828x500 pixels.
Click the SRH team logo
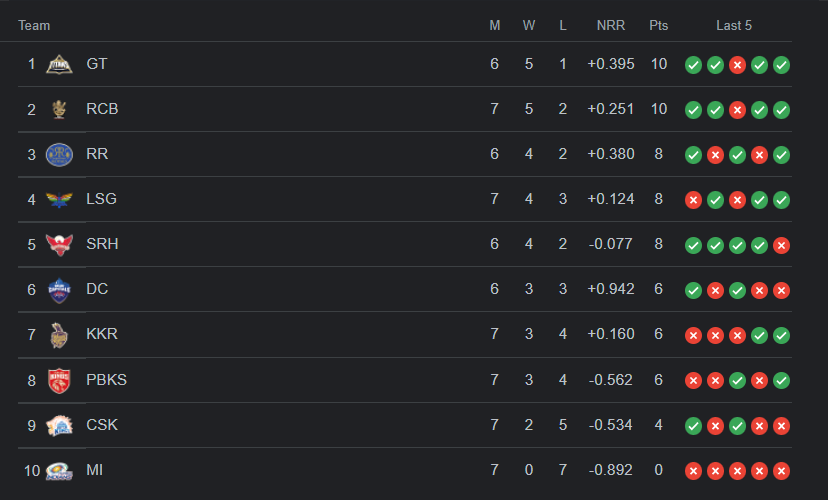pos(60,244)
